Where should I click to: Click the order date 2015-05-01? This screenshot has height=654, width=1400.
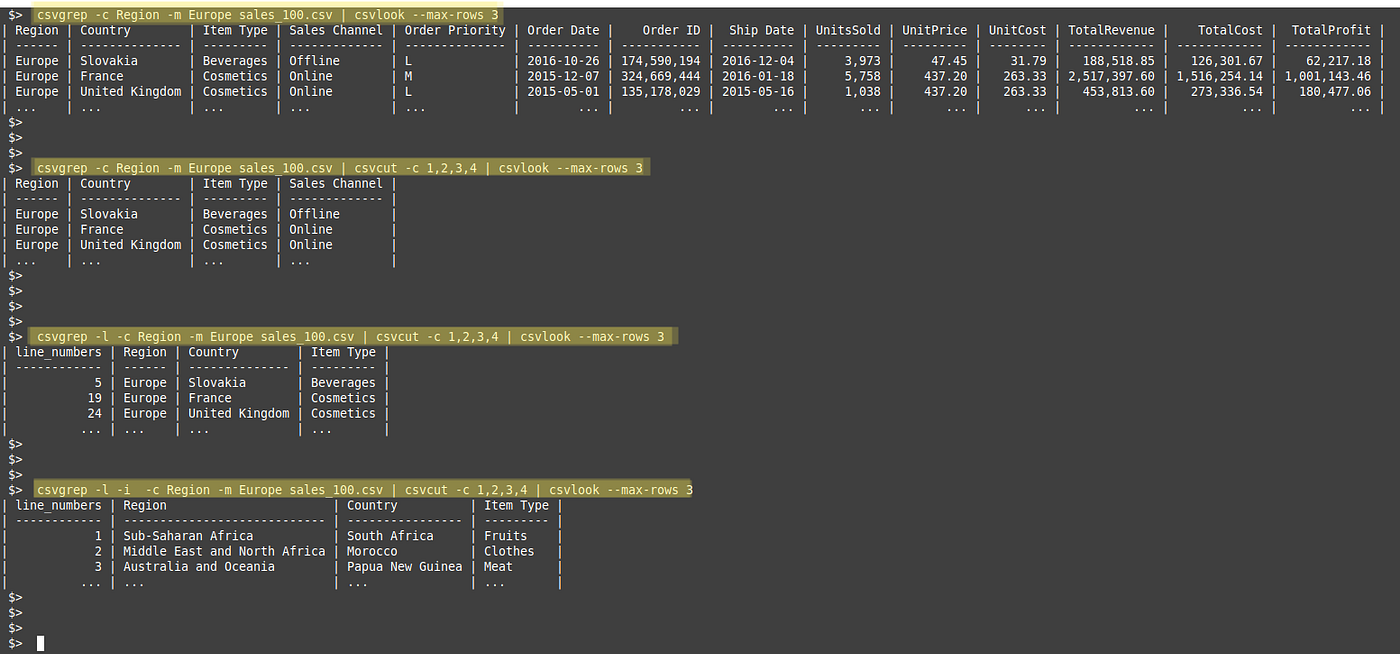563,91
